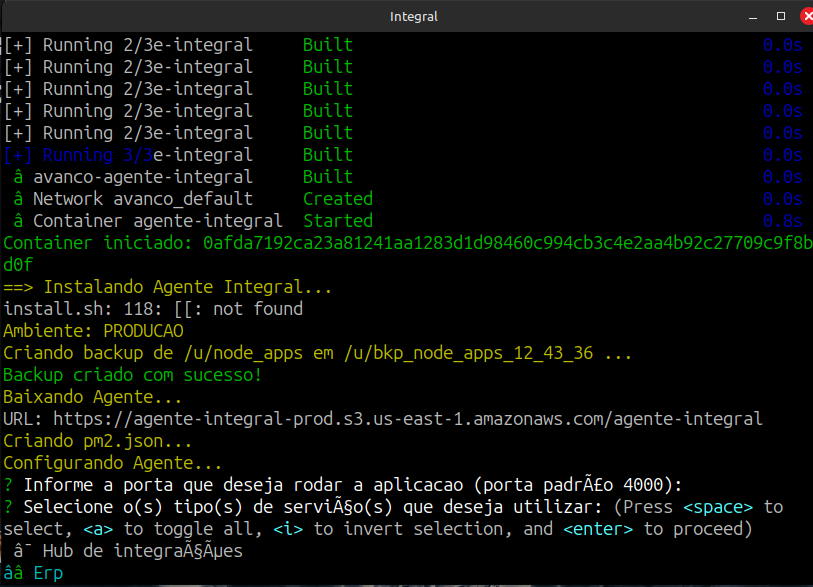Click the 'Instalando Agente Integral...' heading
Screen dimensions: 813x587
(187, 287)
